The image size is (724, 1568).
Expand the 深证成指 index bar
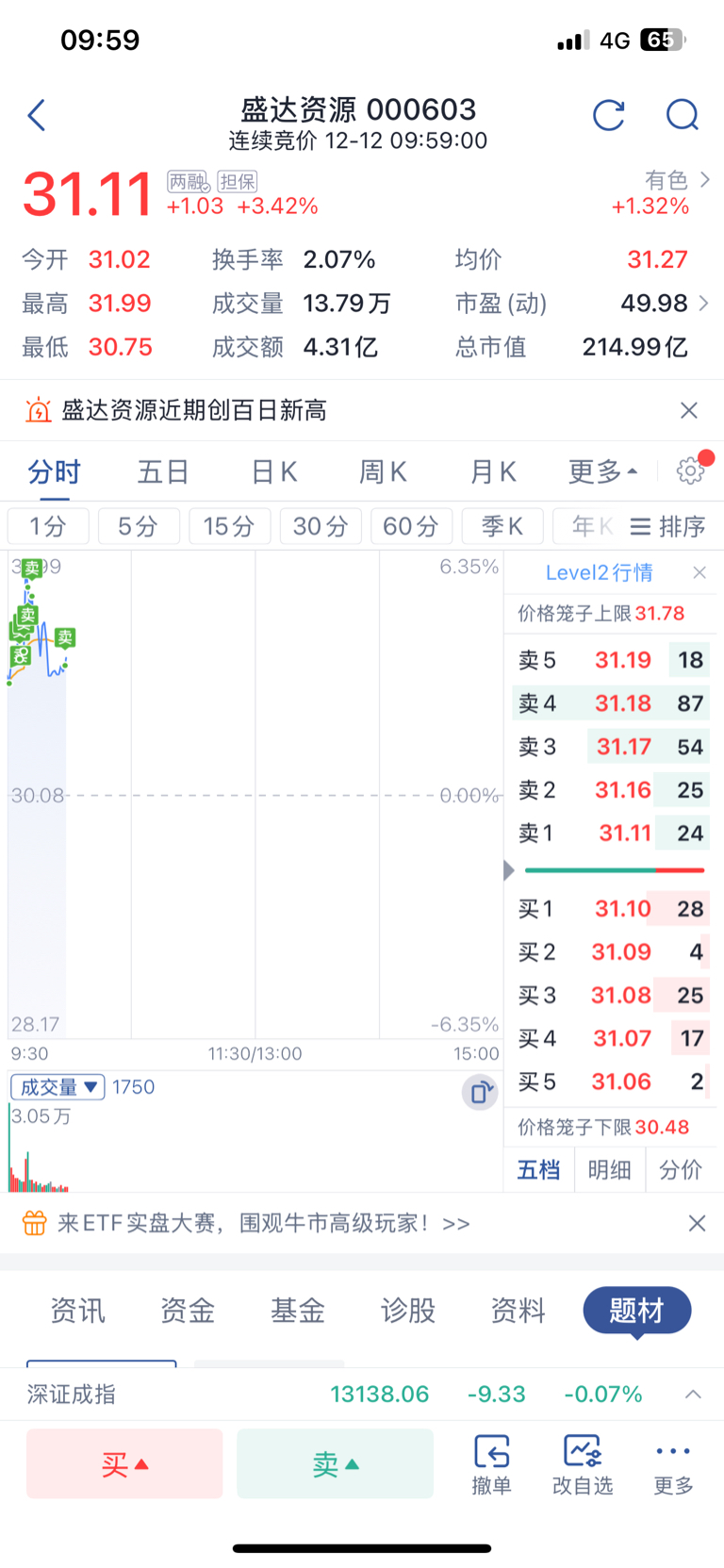693,1394
